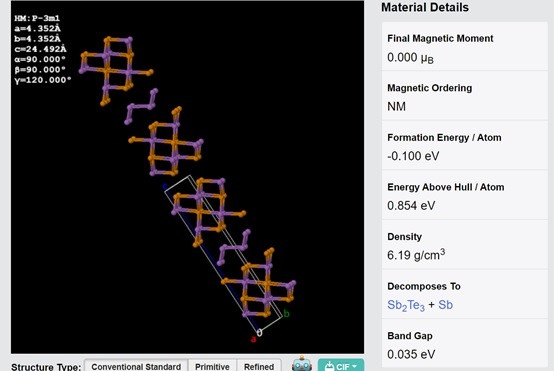Open the Sb2Te3 decomposition link
The image size is (554, 371).
click(406, 305)
